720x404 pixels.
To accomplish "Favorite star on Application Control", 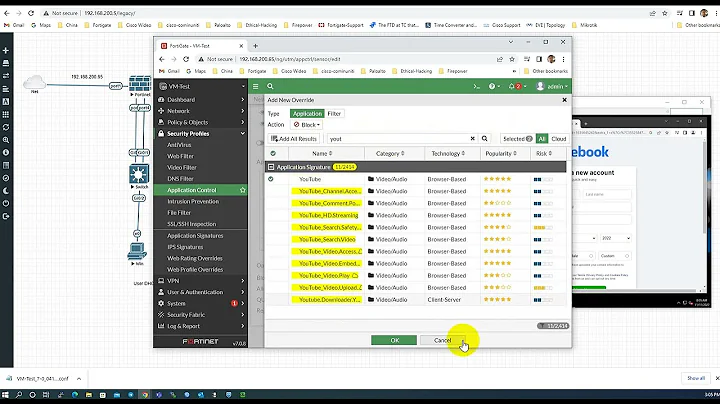I will tap(242, 190).
